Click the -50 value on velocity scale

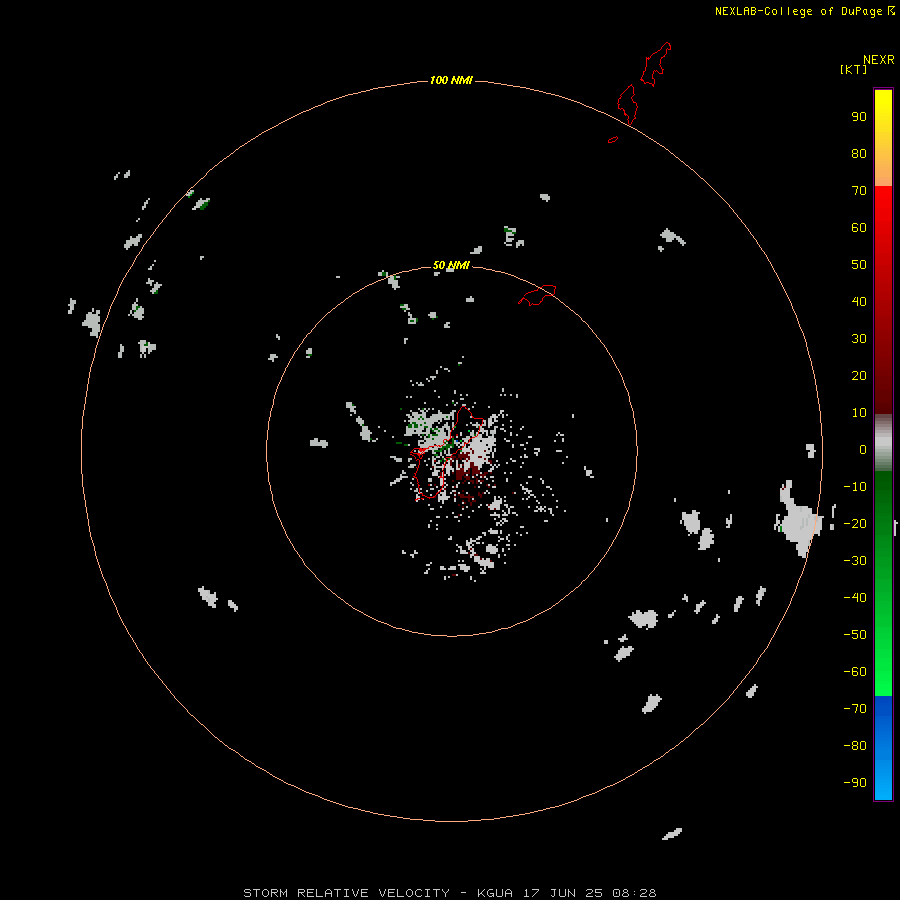point(855,635)
